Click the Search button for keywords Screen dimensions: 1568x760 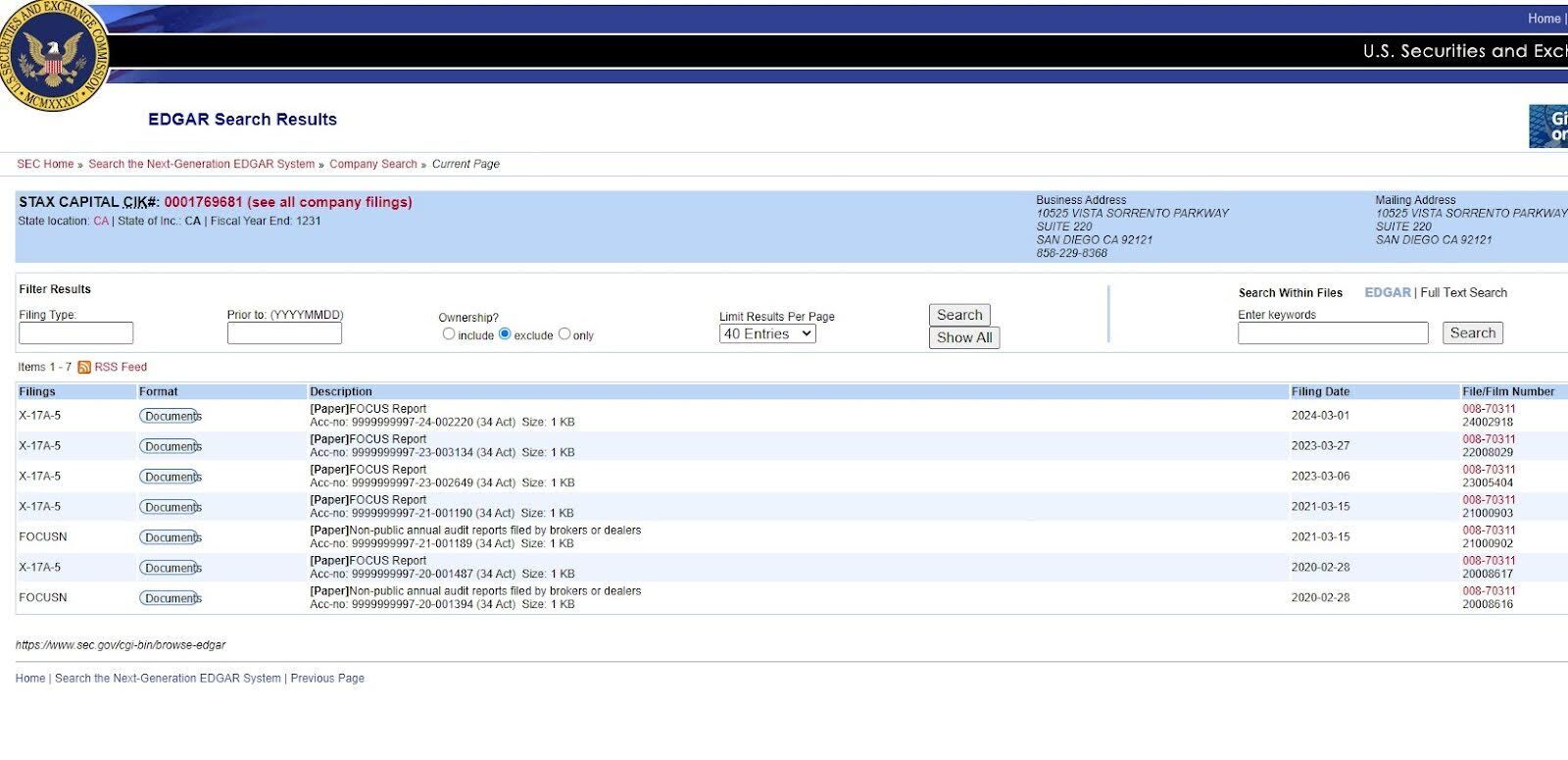1473,333
